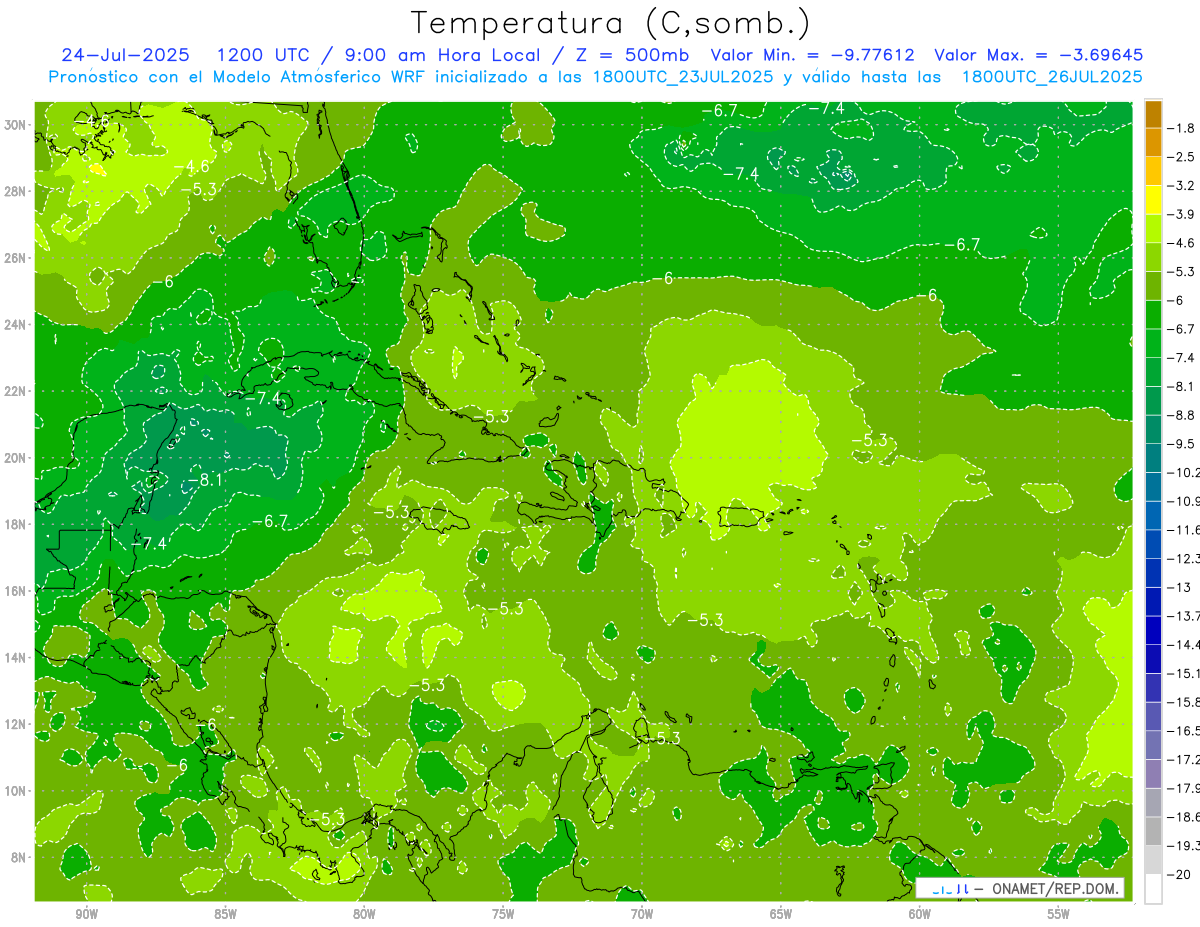This screenshot has width=1200, height=927.
Task: Click the 75W longitude axis label
Action: point(503,914)
